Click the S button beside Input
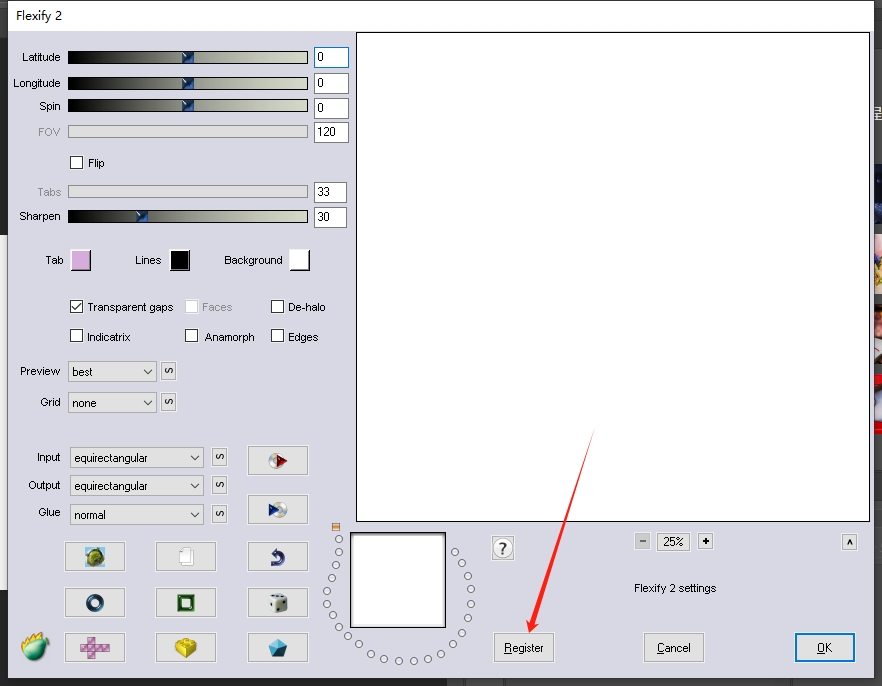Viewport: 882px width, 686px height. 219,457
